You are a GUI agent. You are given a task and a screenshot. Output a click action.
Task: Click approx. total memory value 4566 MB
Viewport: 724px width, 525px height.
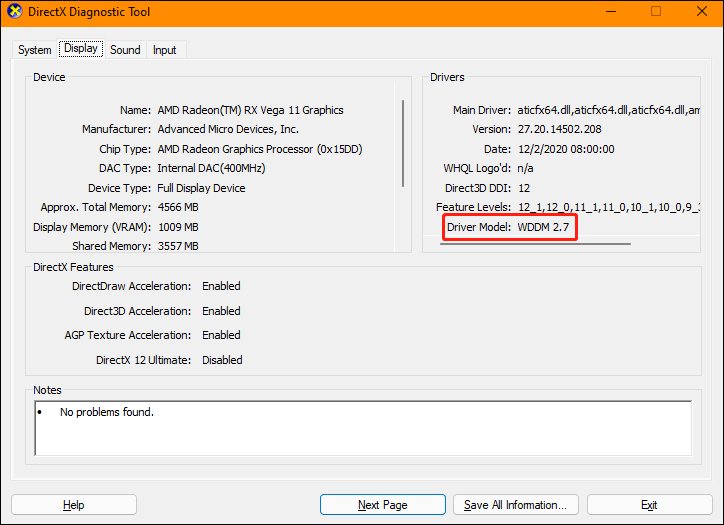178,207
